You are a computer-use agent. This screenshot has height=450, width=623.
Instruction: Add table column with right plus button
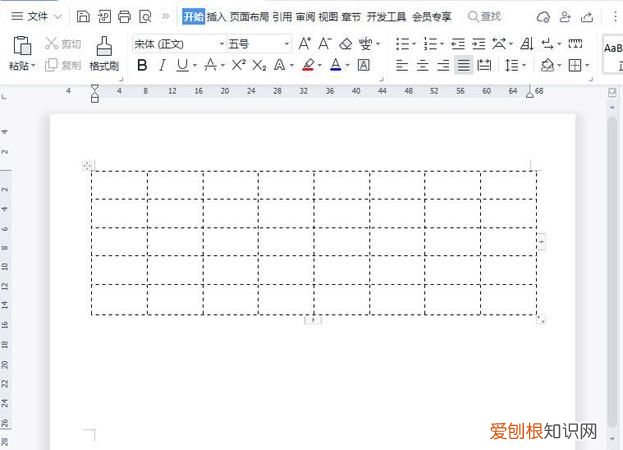541,241
